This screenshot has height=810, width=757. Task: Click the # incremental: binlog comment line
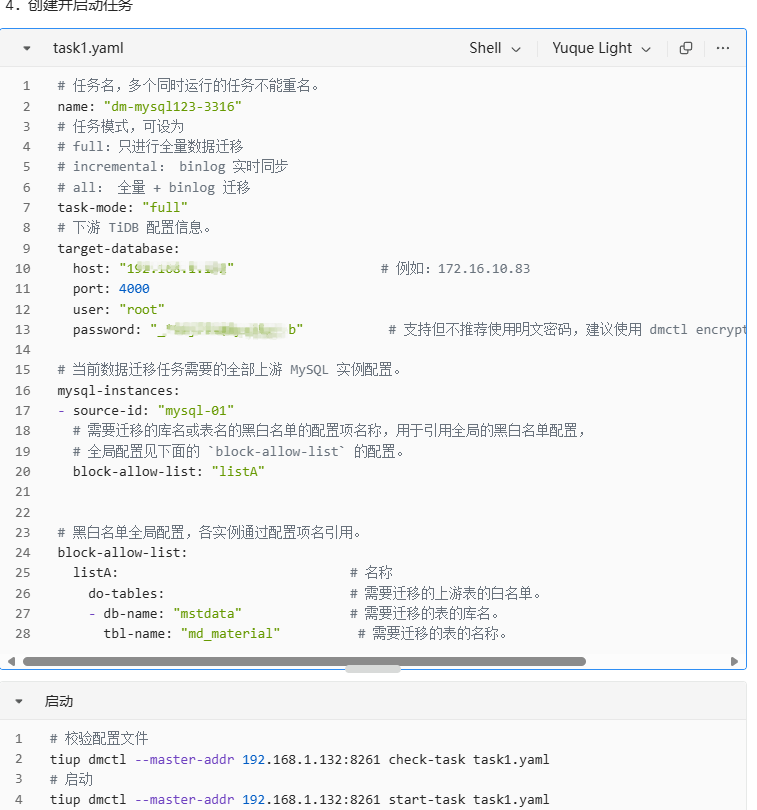coord(173,166)
